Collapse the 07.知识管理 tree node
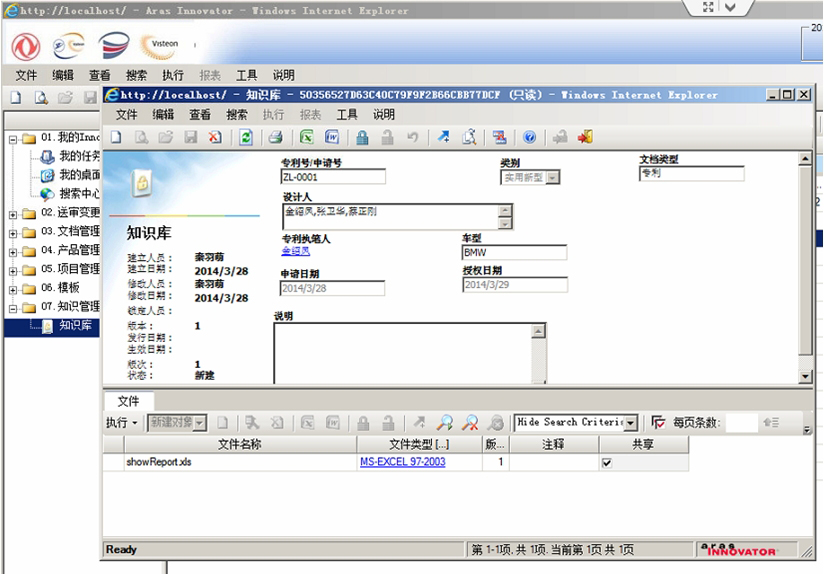The height and width of the screenshot is (574, 824). (x=13, y=308)
